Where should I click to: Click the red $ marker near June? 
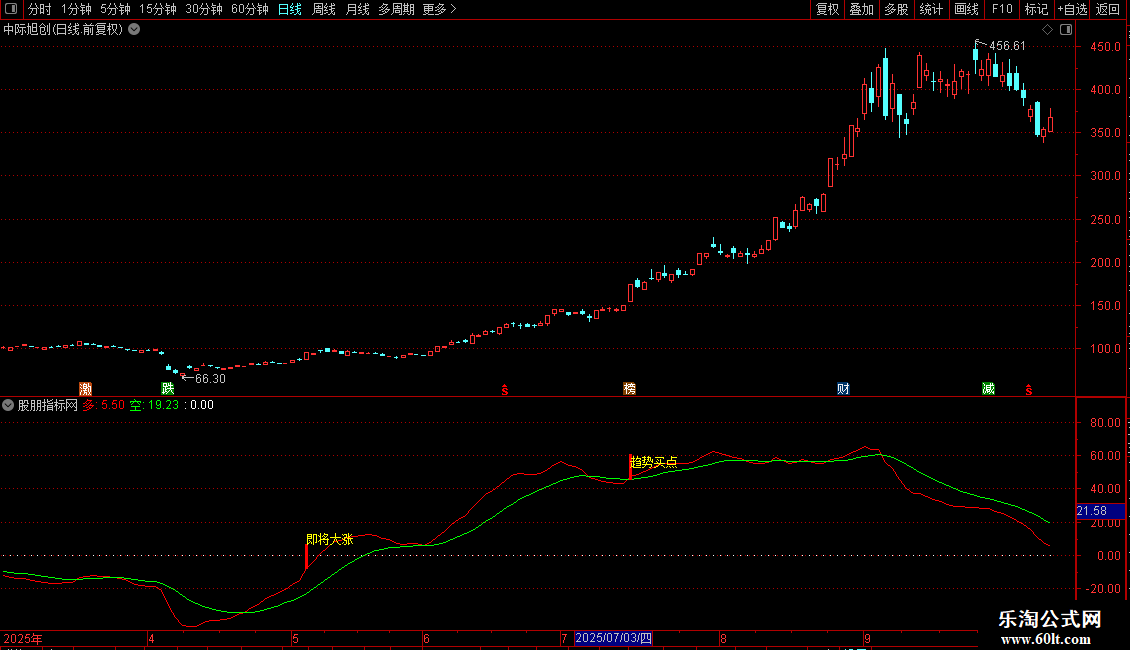[505, 390]
